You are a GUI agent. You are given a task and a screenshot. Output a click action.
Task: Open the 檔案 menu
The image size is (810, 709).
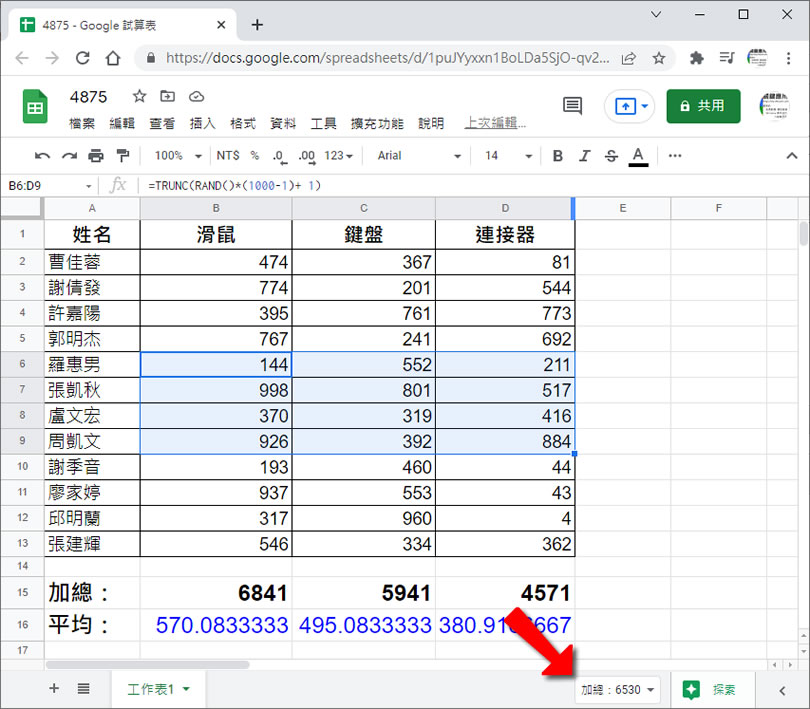click(x=82, y=124)
